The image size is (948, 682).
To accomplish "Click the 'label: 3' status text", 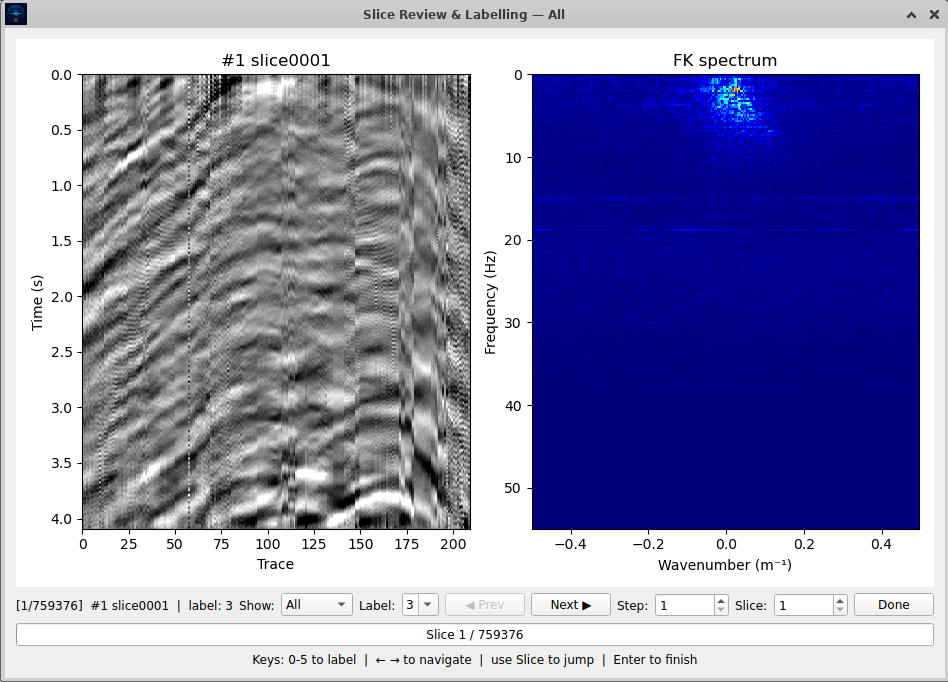I will [210, 605].
